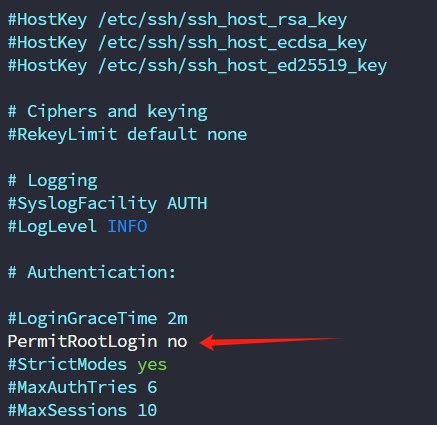The height and width of the screenshot is (425, 437).
Task: Click the AUTH value of SyslogFacility
Action: (187, 204)
